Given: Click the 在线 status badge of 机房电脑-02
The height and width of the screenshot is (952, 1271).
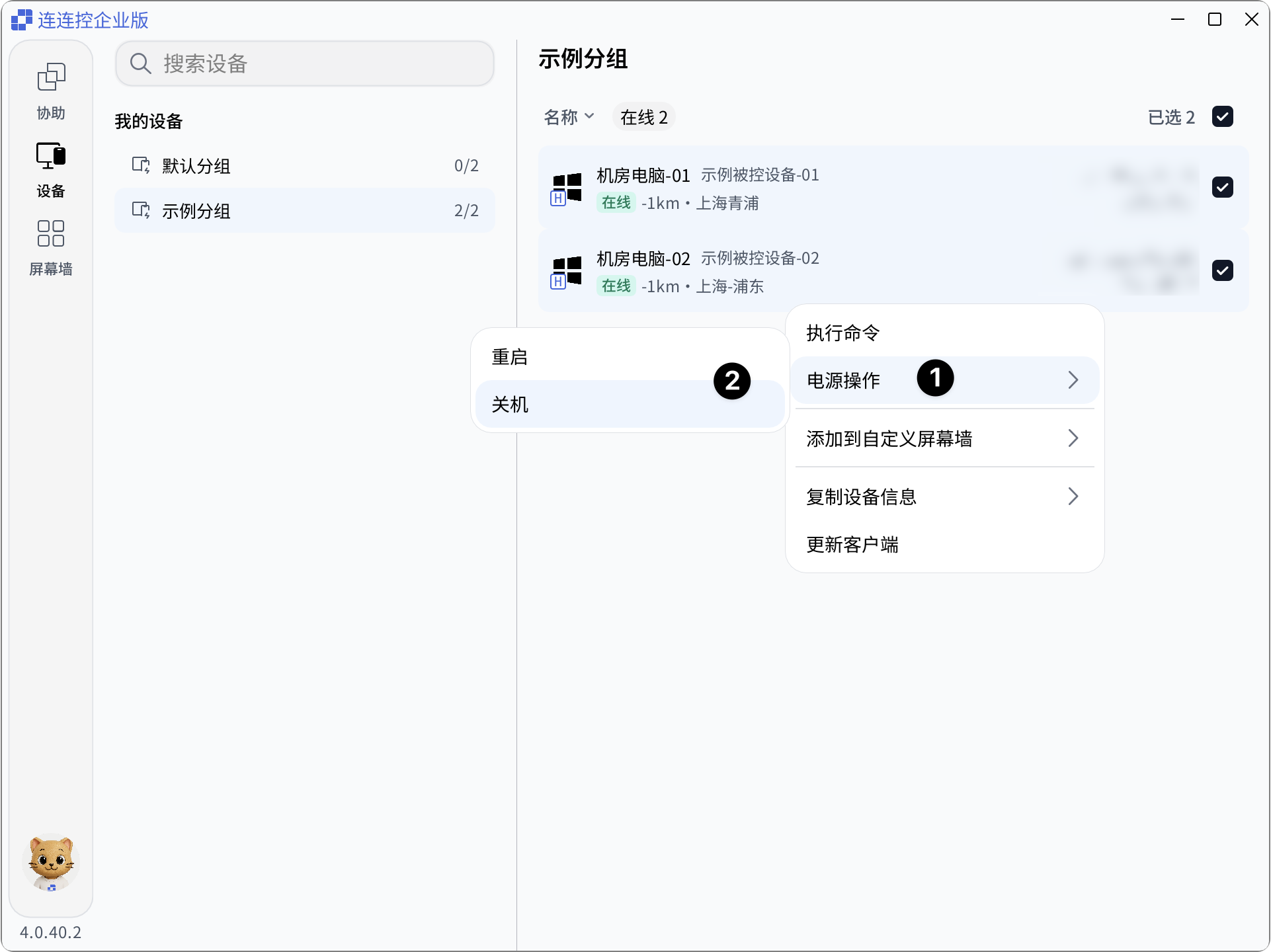Looking at the screenshot, I should 616,286.
